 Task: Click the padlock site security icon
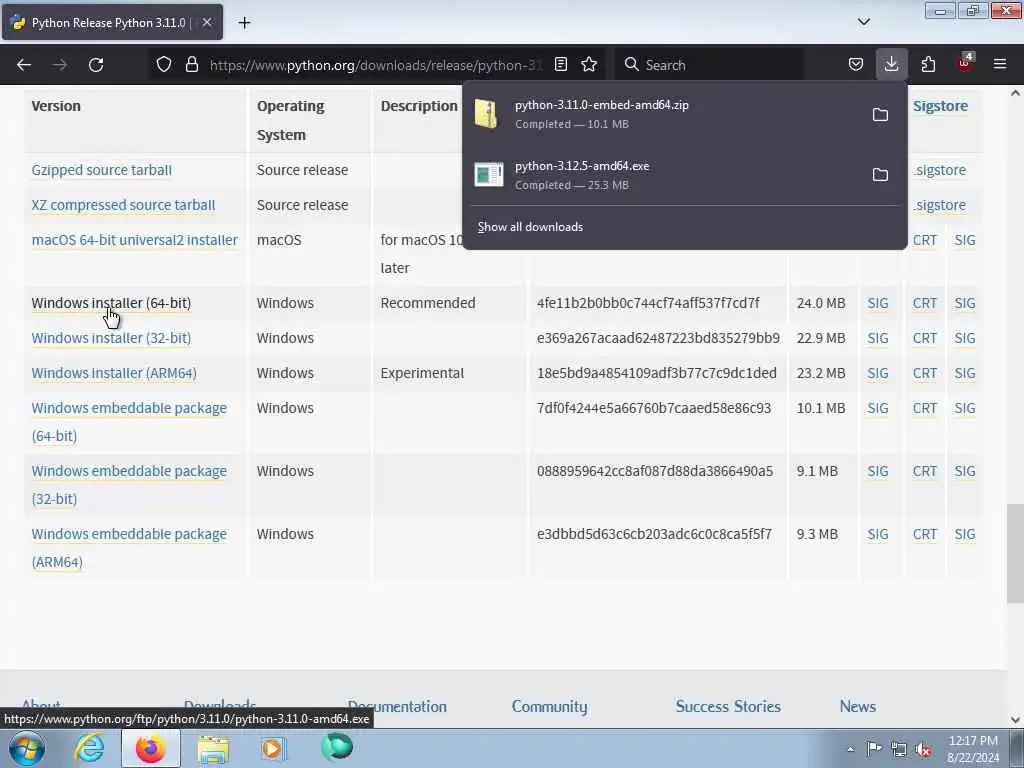191,65
